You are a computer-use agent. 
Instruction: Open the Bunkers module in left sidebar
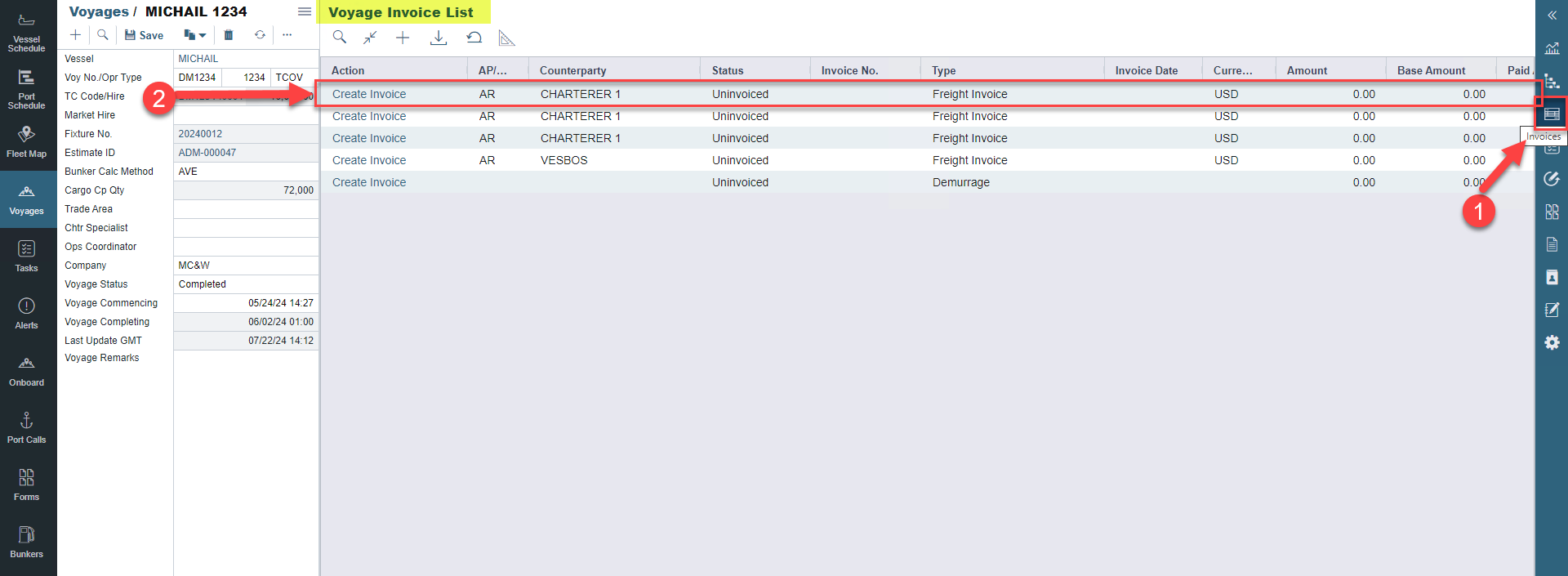(x=26, y=541)
